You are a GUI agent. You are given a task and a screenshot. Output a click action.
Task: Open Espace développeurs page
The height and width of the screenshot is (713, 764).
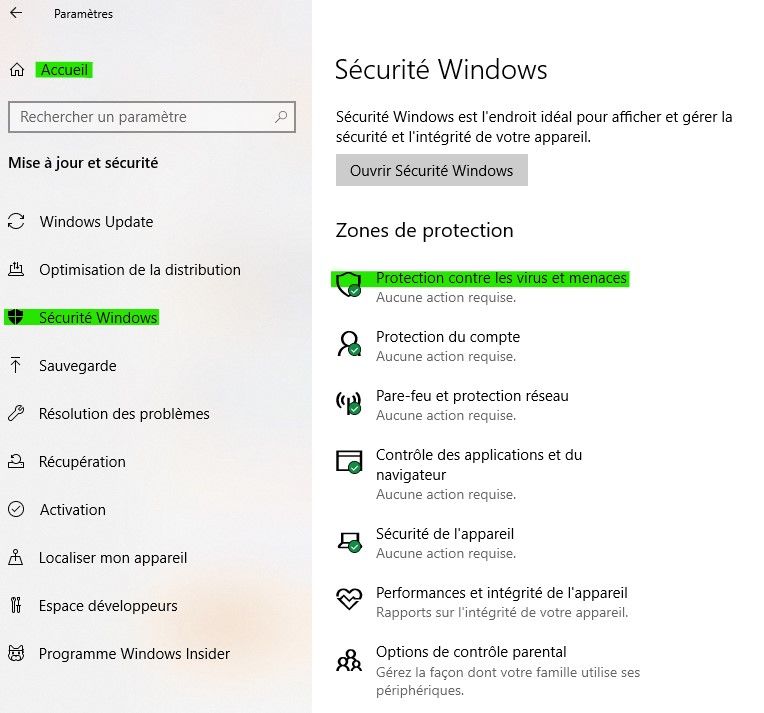[108, 606]
